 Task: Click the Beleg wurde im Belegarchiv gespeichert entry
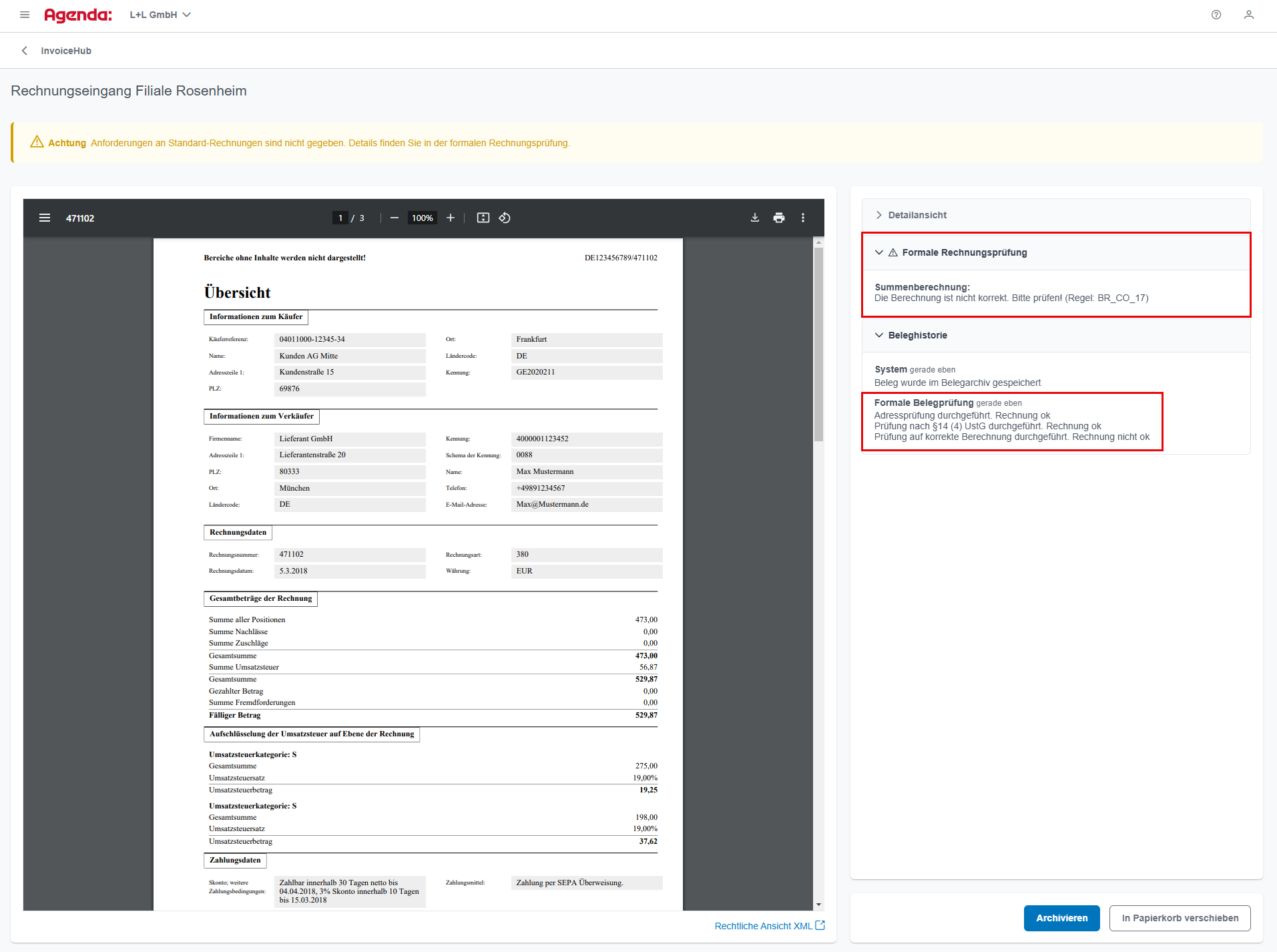(957, 383)
